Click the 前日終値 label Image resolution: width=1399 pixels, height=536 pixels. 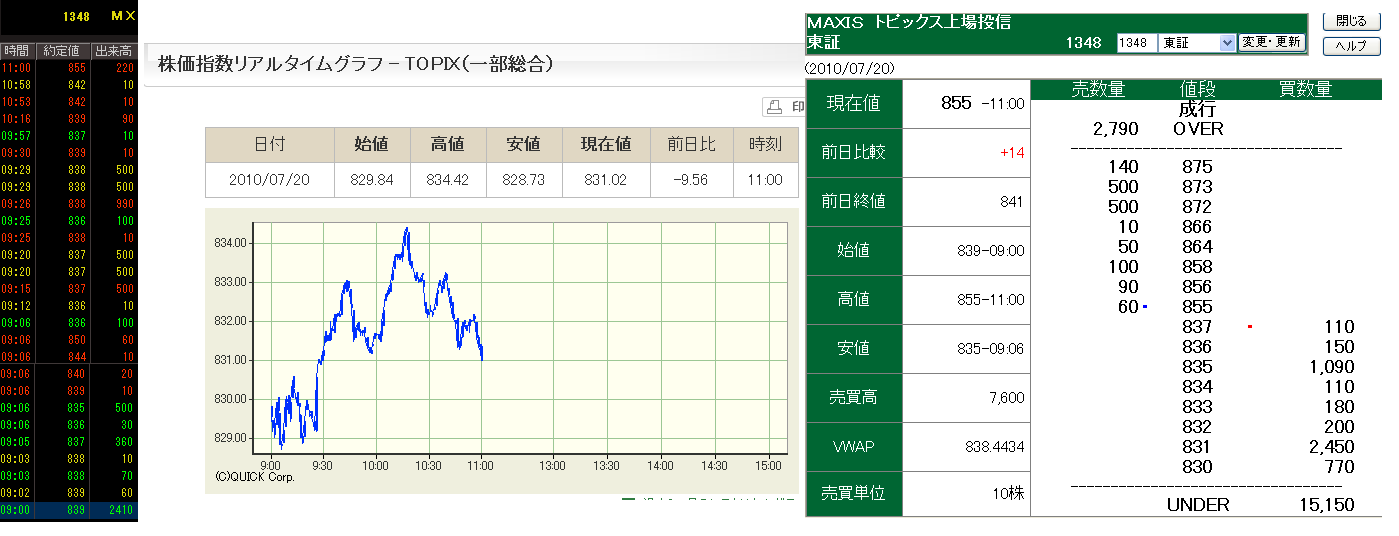(854, 202)
